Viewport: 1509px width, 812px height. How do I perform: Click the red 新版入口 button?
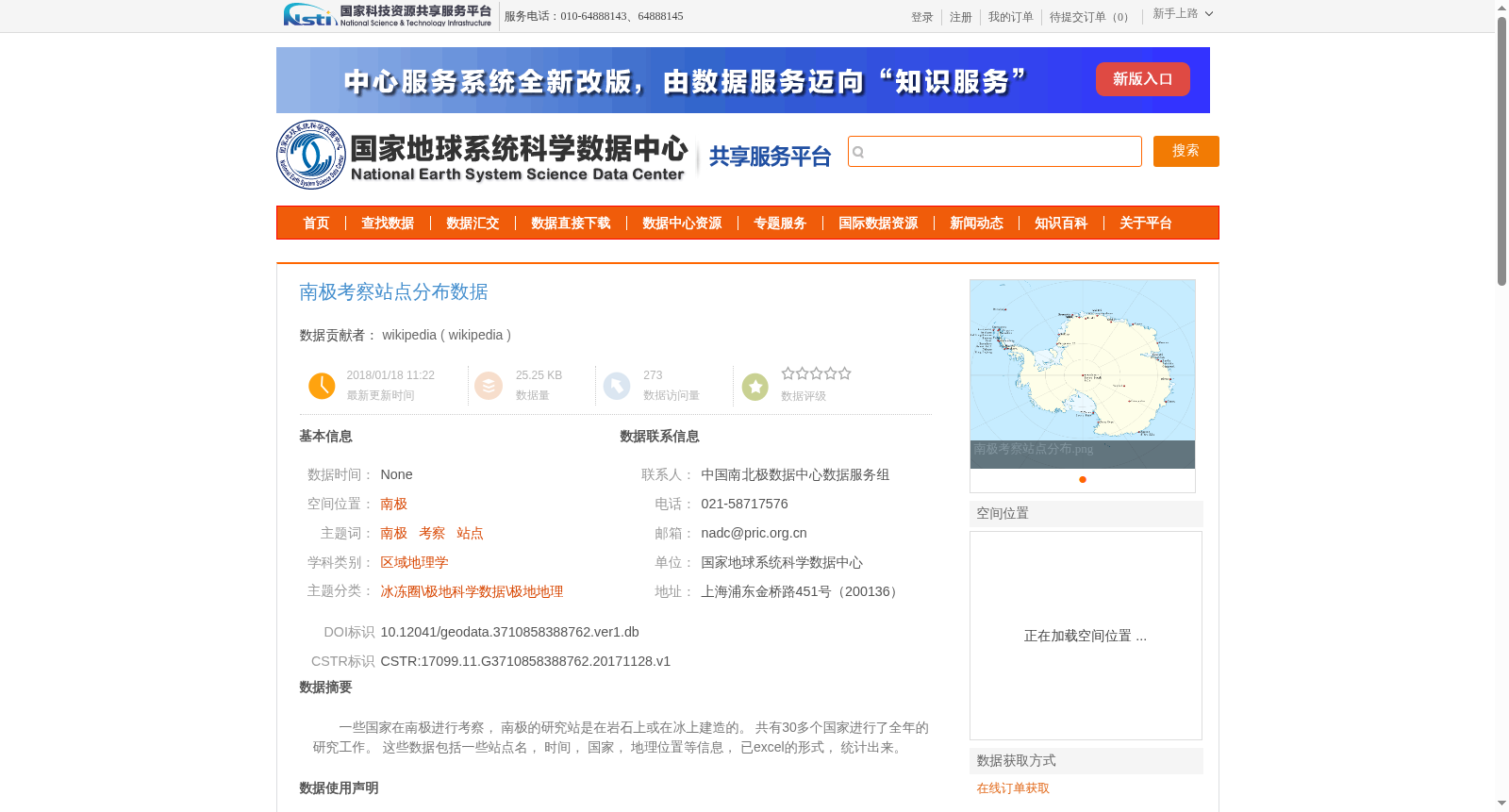click(1143, 79)
